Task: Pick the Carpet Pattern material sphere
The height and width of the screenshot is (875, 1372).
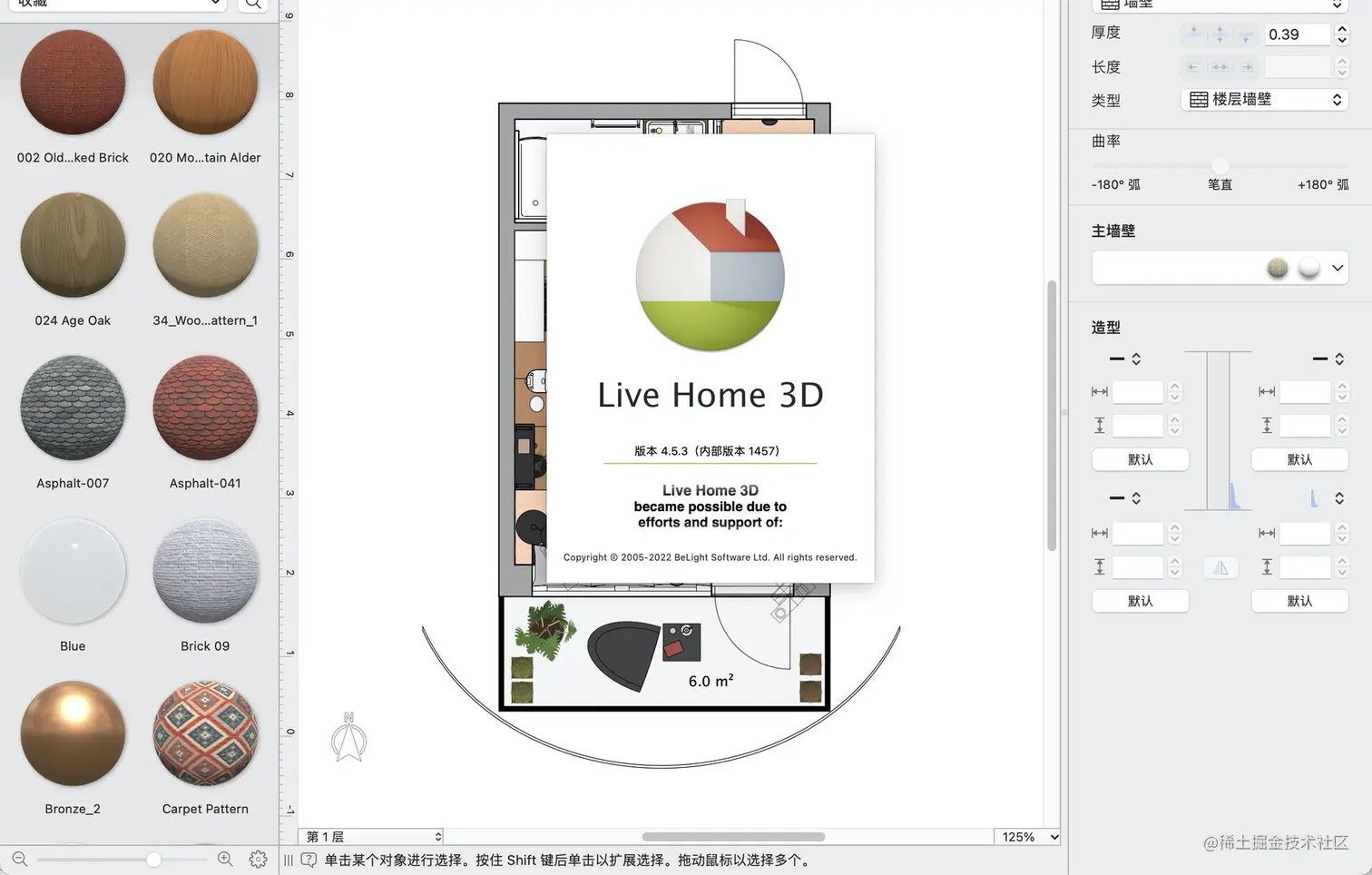Action: (205, 733)
